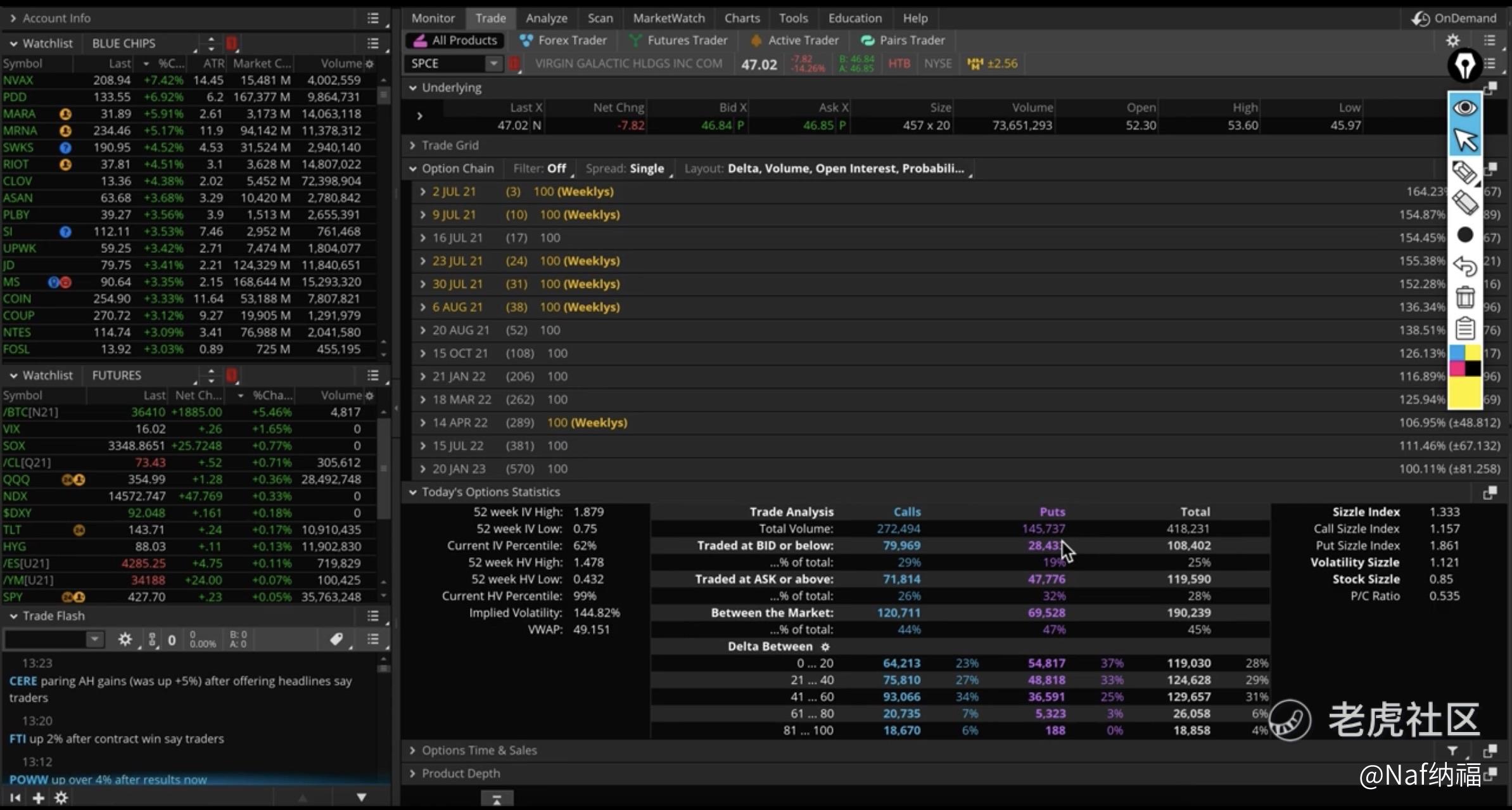Expand the Product Depth section
The image size is (1512, 810).
click(x=412, y=773)
